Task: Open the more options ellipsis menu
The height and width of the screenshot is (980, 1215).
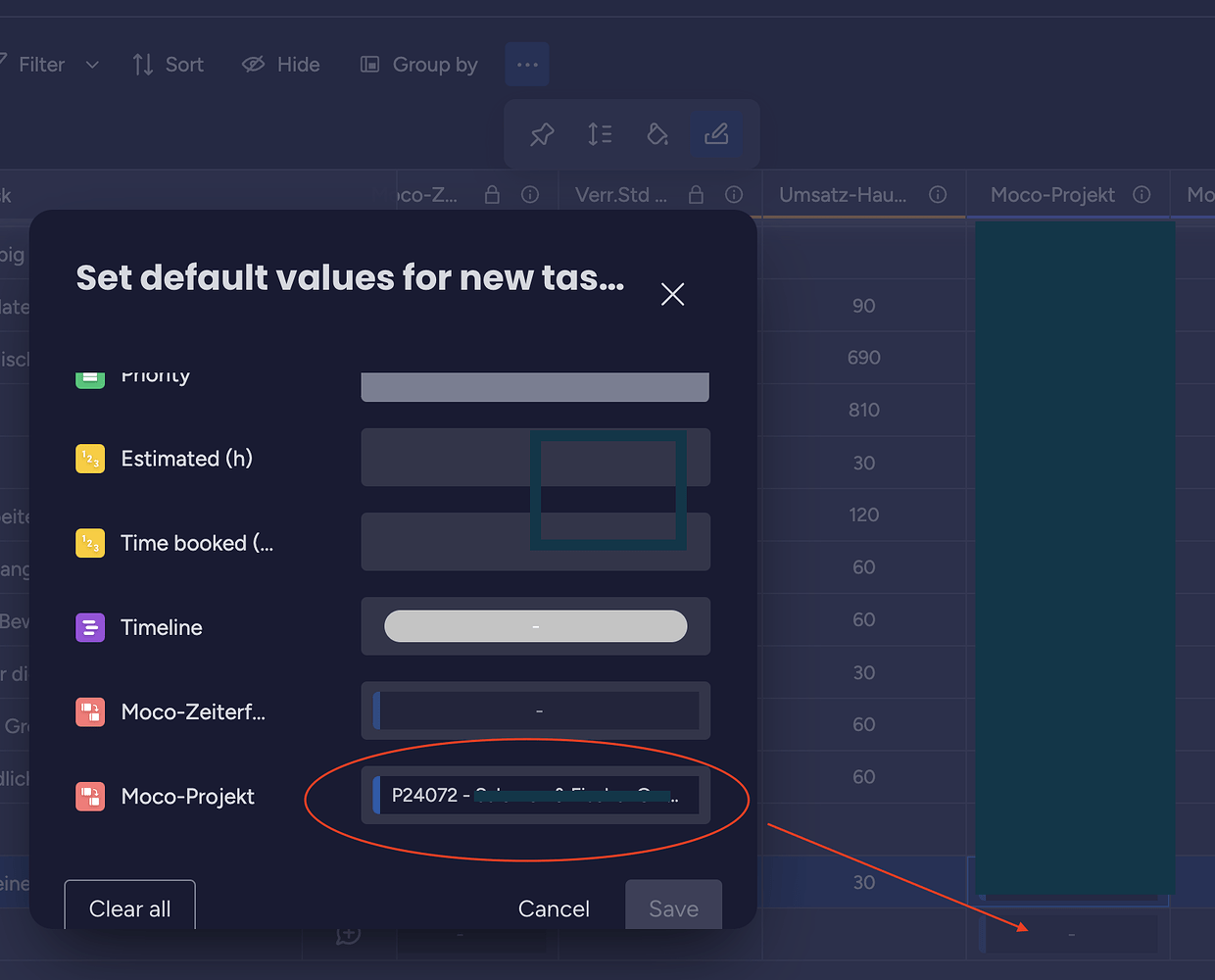Action: [x=526, y=64]
